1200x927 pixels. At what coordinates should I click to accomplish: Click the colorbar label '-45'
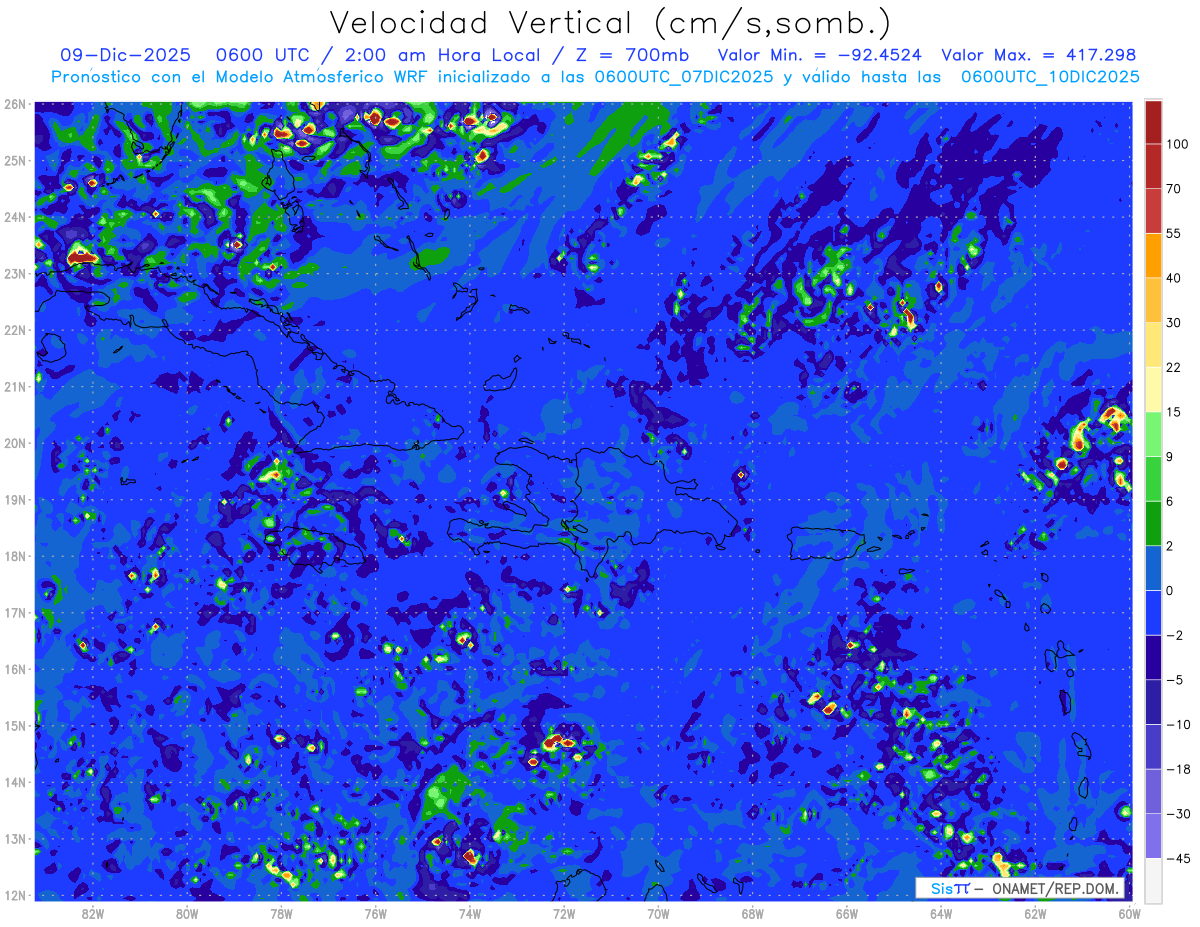point(1178,857)
